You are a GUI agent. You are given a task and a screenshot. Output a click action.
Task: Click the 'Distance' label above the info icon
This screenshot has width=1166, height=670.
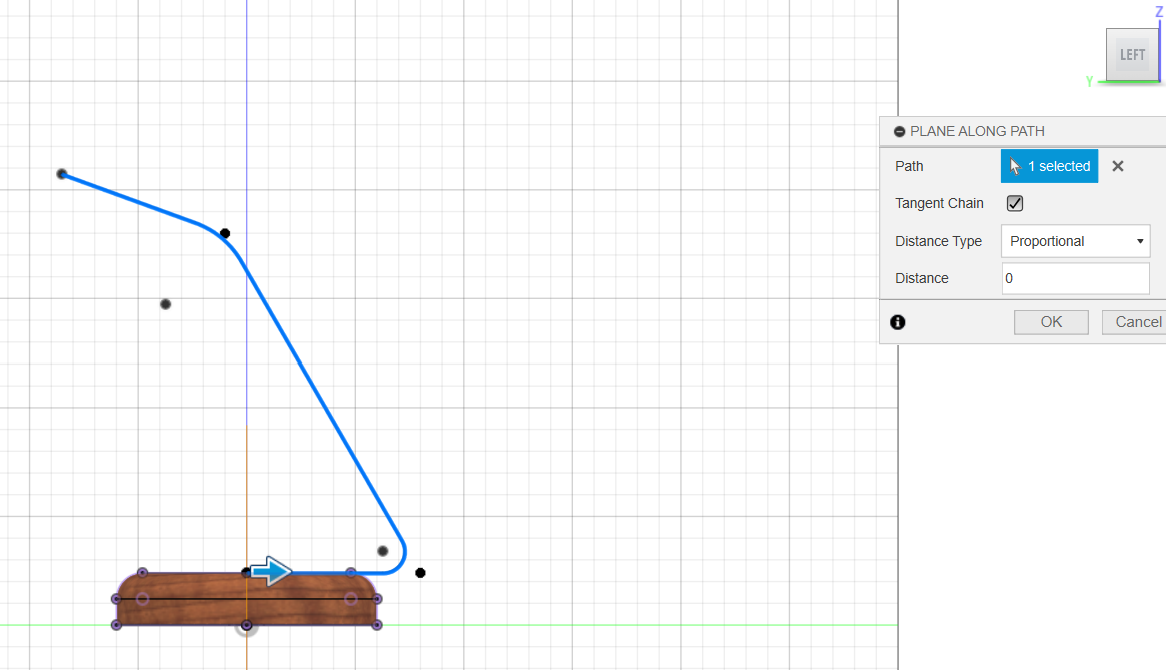click(x=922, y=278)
